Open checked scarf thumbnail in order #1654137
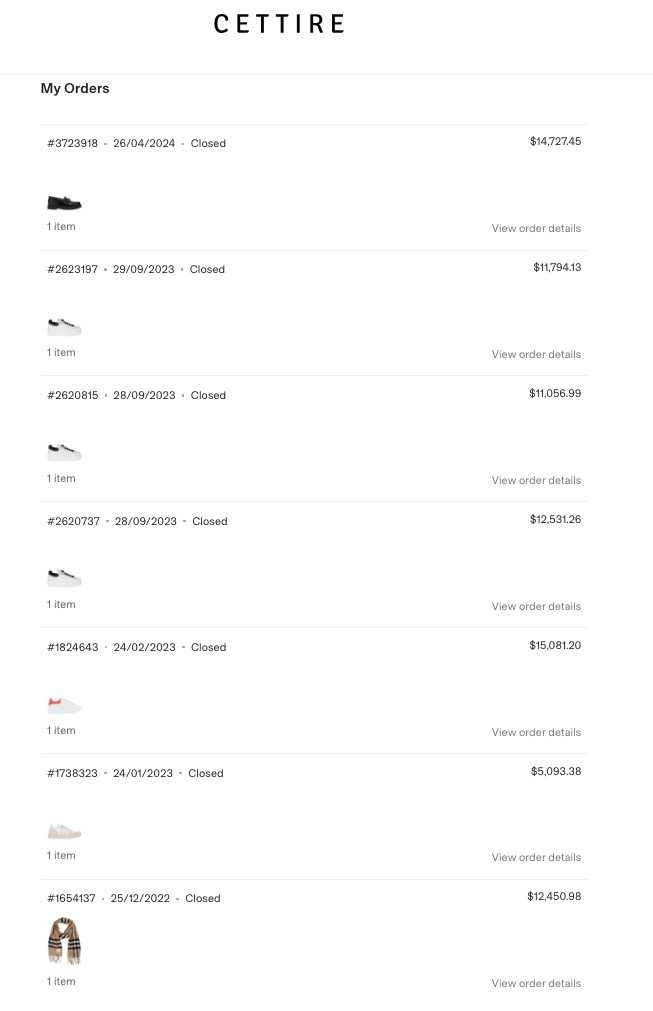 pos(64,941)
